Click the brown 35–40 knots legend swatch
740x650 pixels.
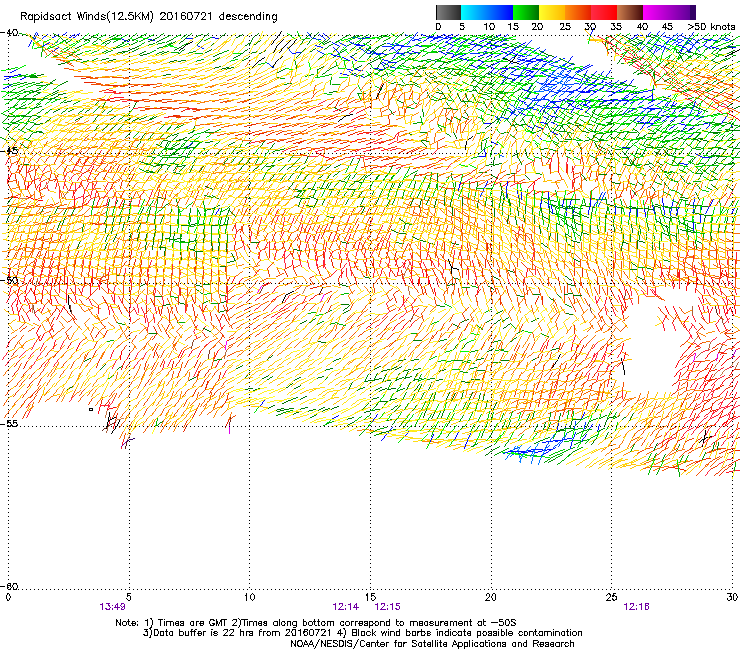[630, 12]
